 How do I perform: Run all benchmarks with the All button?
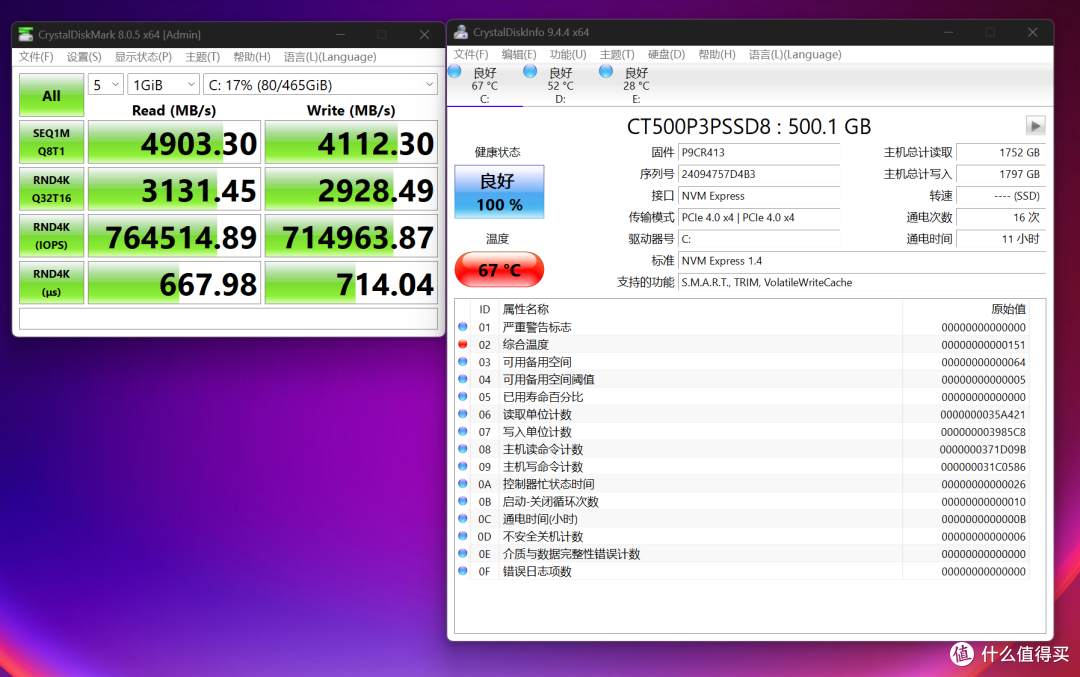(52, 95)
